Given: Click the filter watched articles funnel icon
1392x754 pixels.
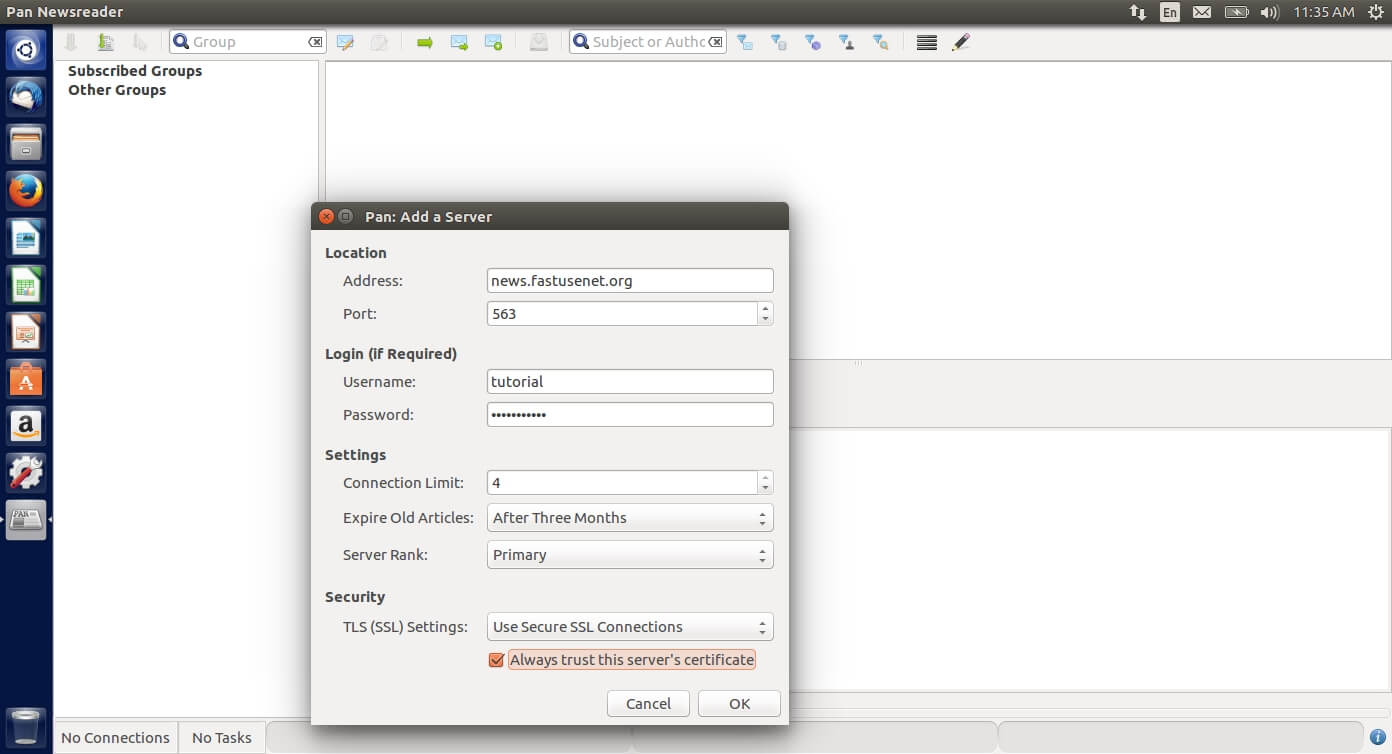Looking at the screenshot, I should coord(813,42).
